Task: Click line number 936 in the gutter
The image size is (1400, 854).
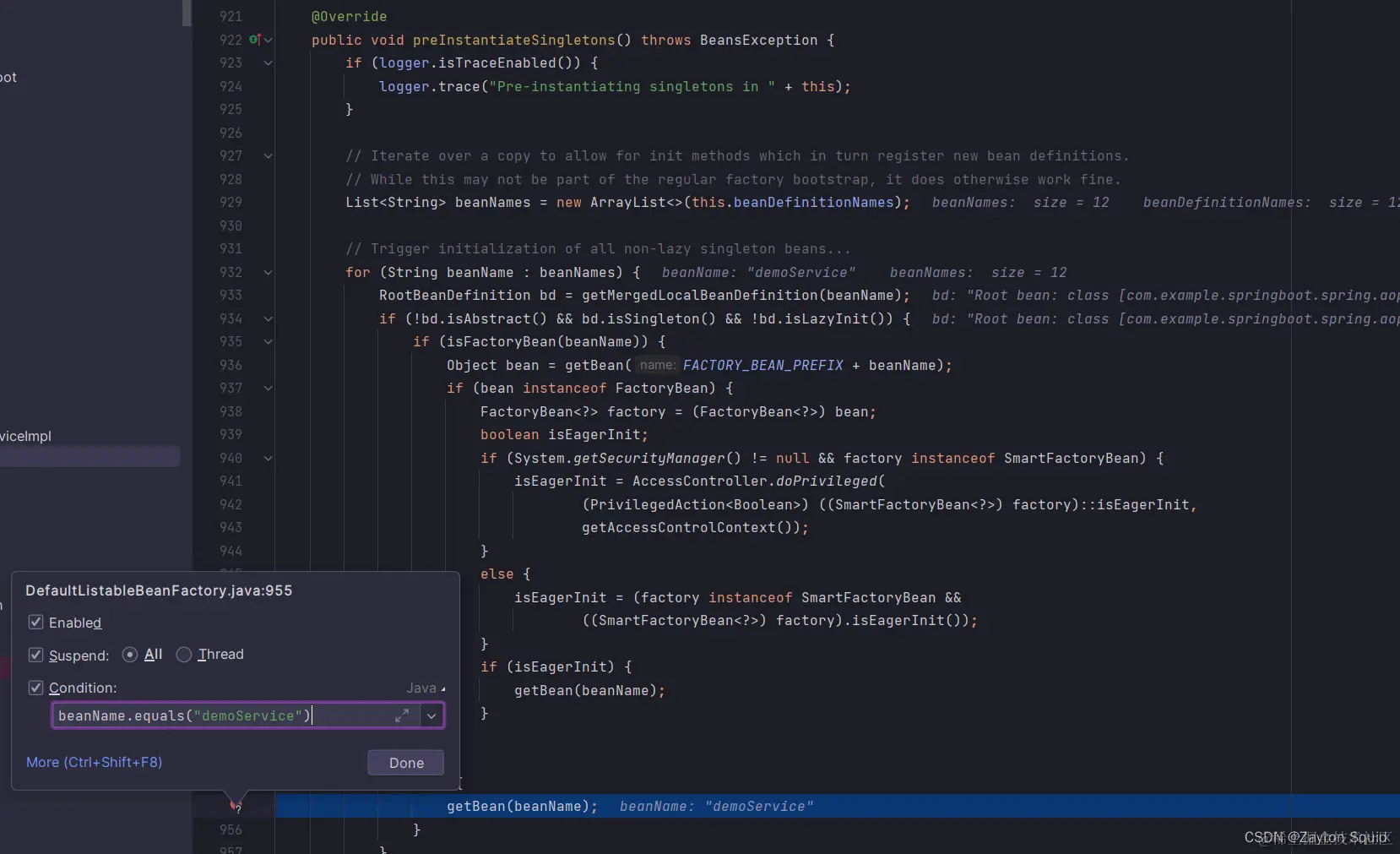Action: [x=231, y=365]
